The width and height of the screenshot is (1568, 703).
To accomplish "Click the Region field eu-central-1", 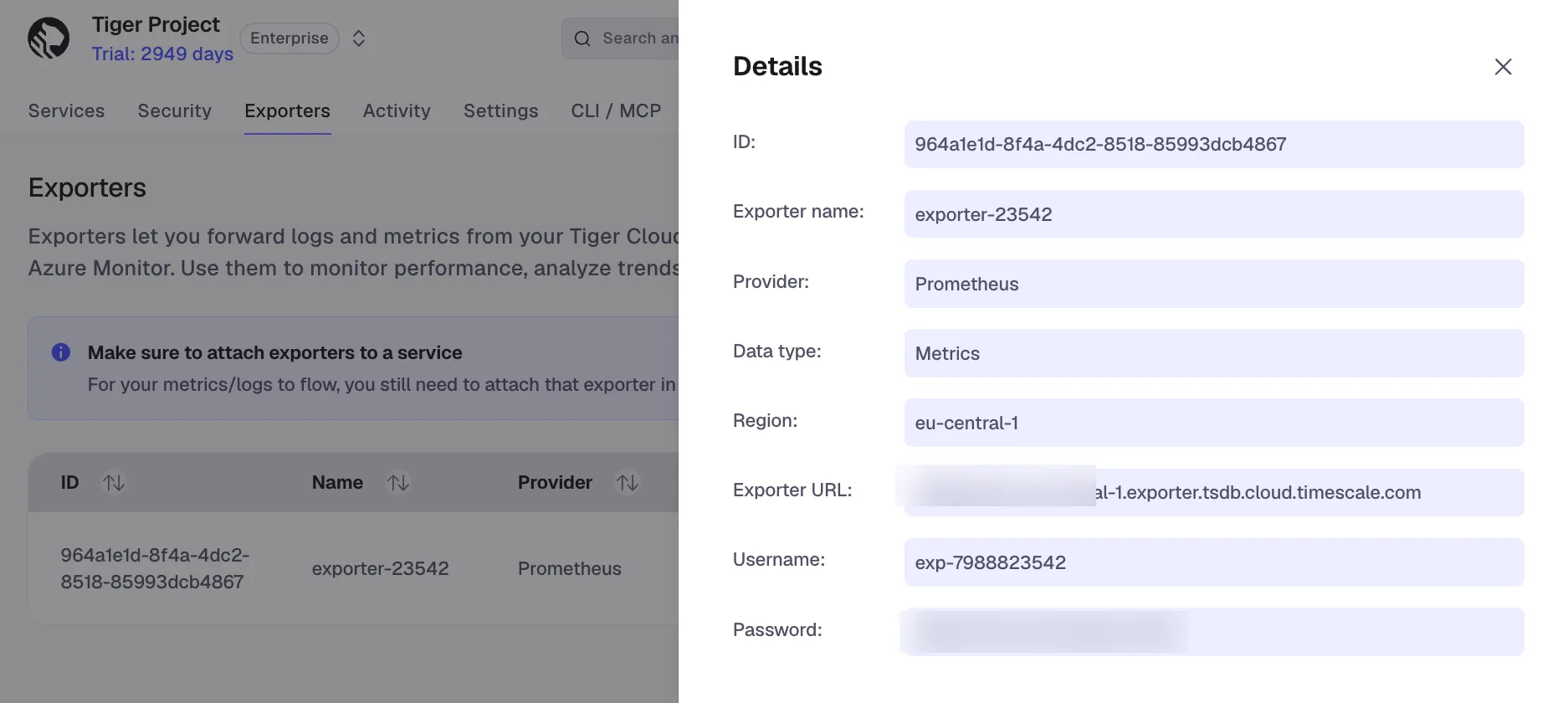I will (1214, 423).
